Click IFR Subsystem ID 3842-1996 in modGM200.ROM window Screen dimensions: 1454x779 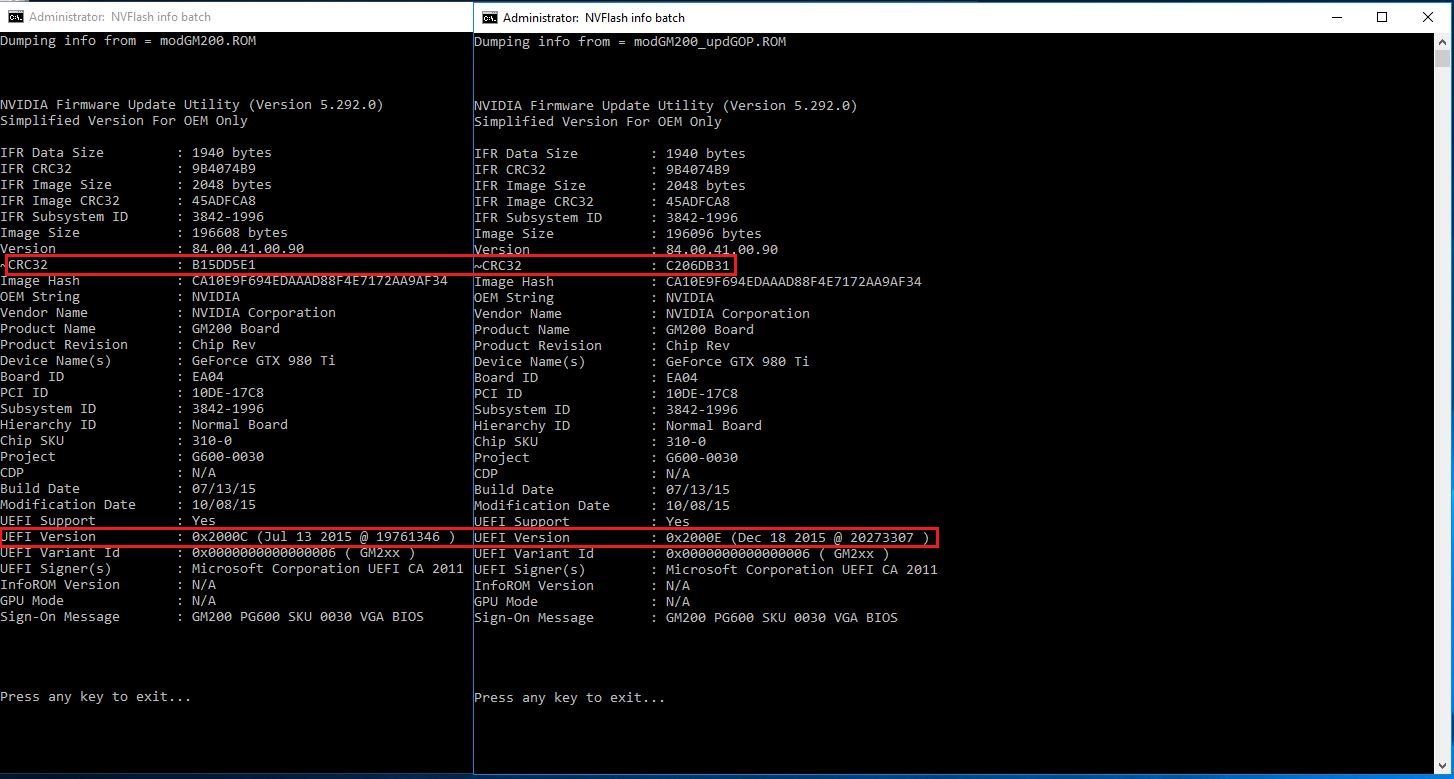228,217
